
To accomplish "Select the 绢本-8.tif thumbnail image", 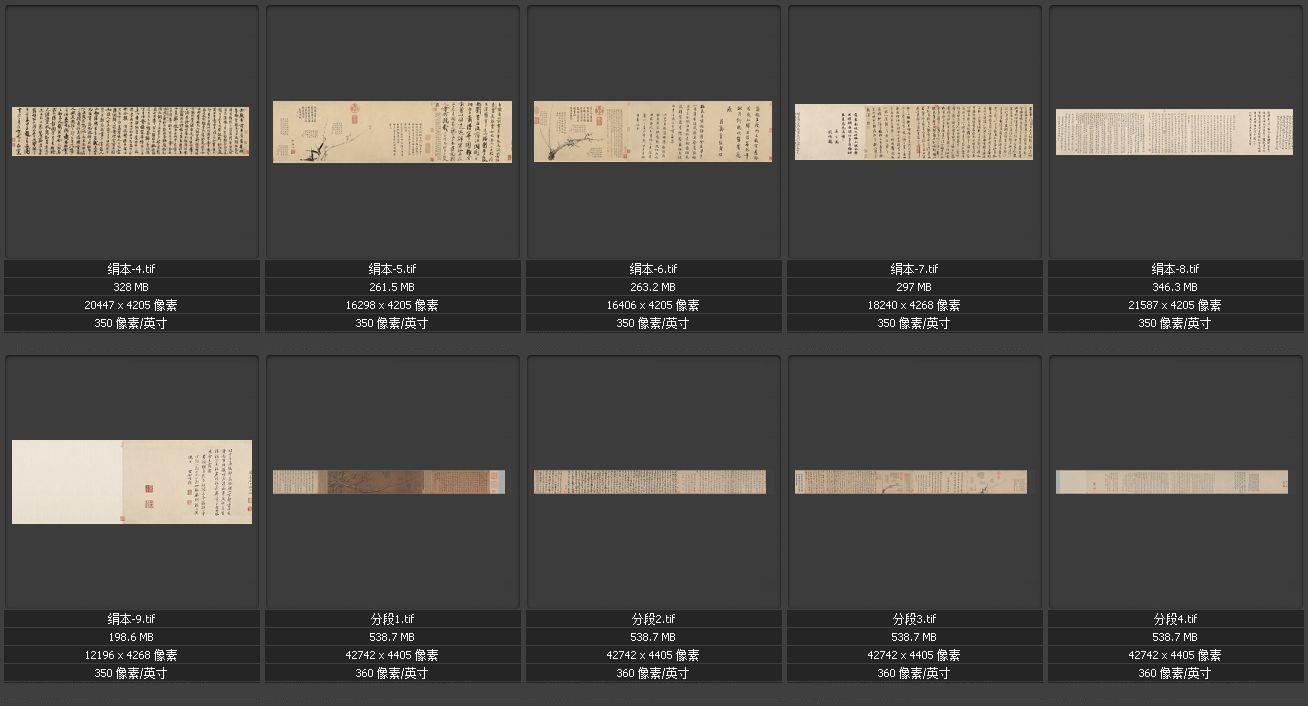I will [1174, 131].
